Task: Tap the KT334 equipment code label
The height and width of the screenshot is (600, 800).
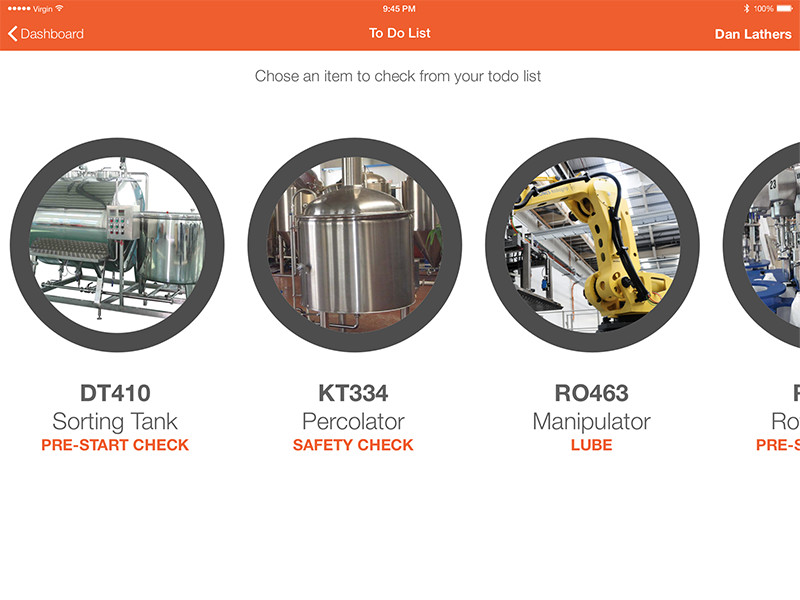Action: [x=353, y=393]
